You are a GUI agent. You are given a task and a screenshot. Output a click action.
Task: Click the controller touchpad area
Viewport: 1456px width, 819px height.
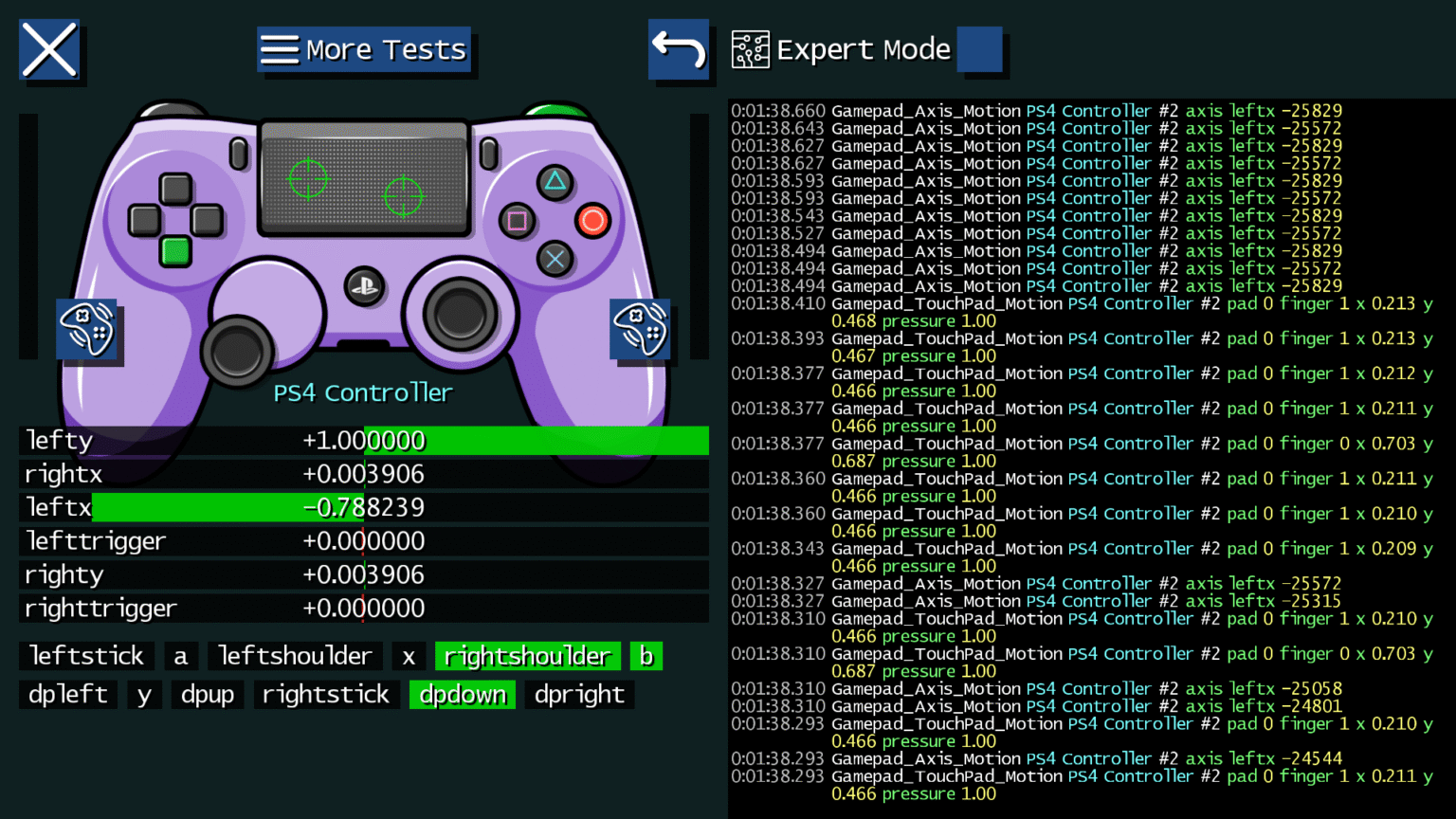pos(365,180)
